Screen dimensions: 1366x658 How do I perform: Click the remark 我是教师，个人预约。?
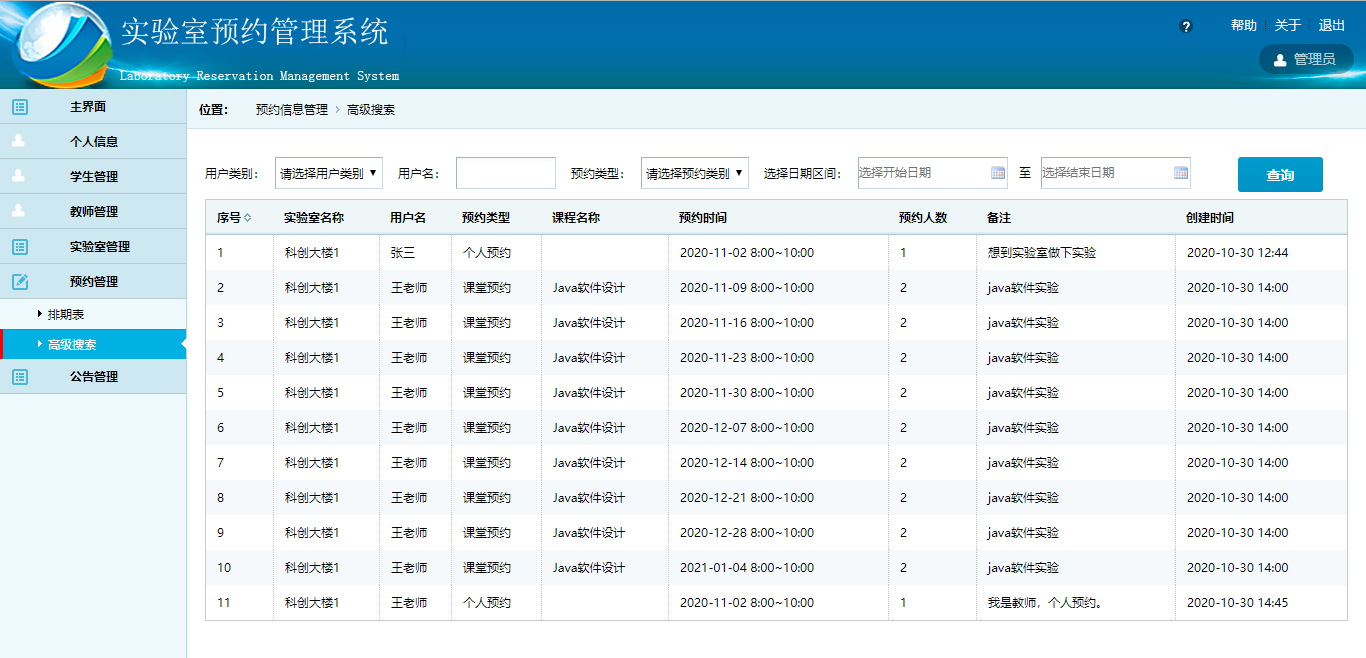(x=1045, y=603)
